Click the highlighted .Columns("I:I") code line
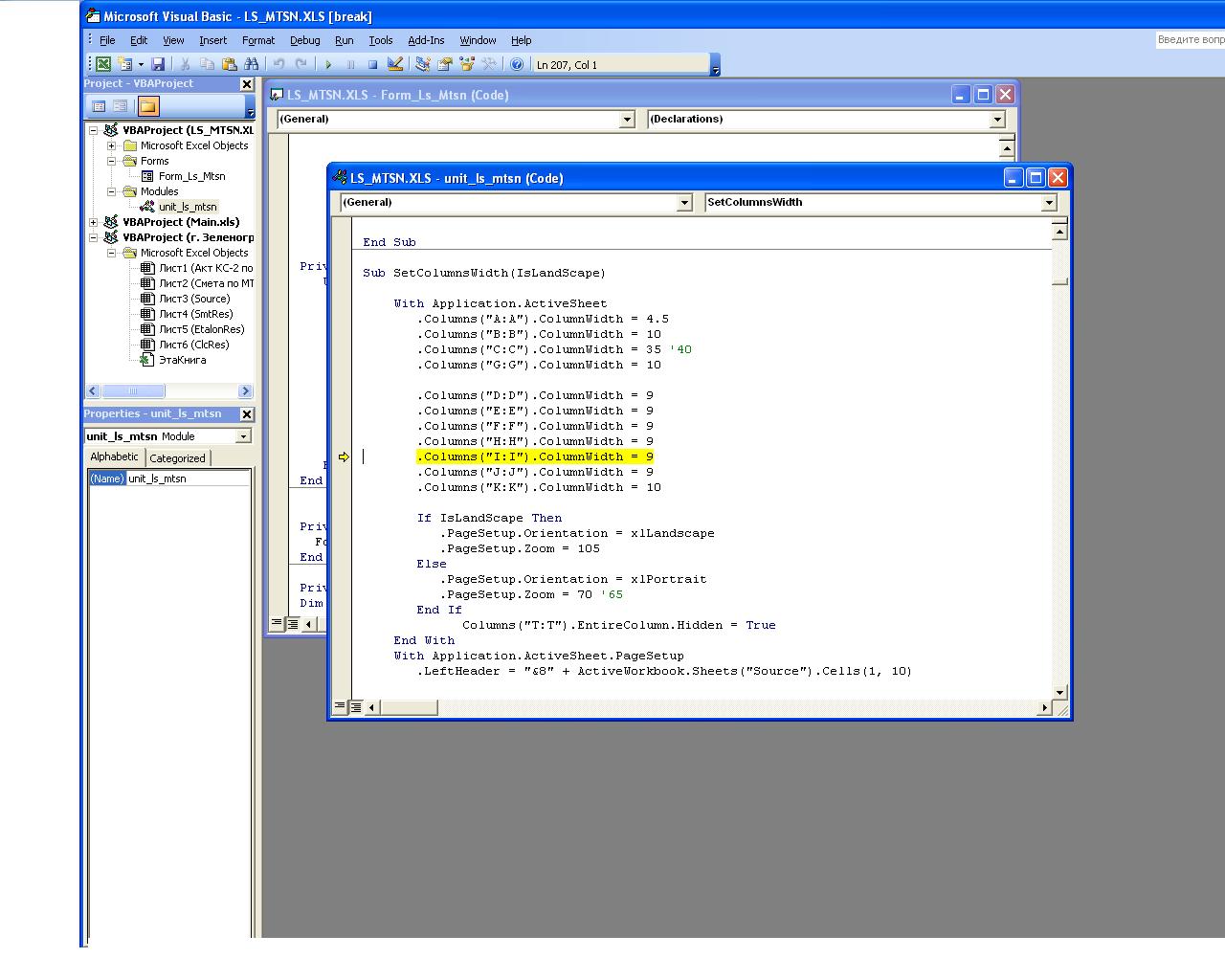 pos(535,457)
